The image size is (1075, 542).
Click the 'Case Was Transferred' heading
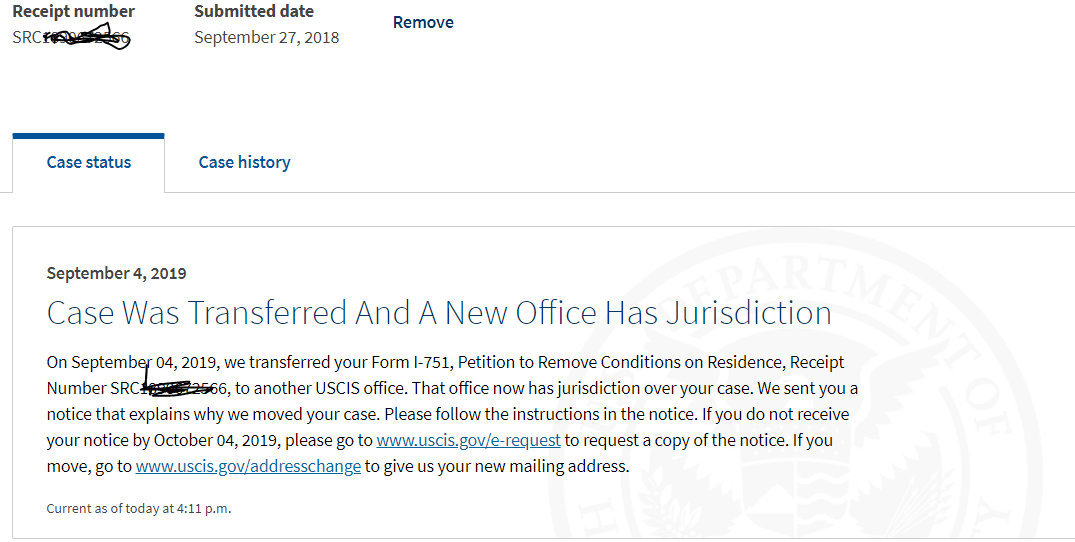(439, 313)
